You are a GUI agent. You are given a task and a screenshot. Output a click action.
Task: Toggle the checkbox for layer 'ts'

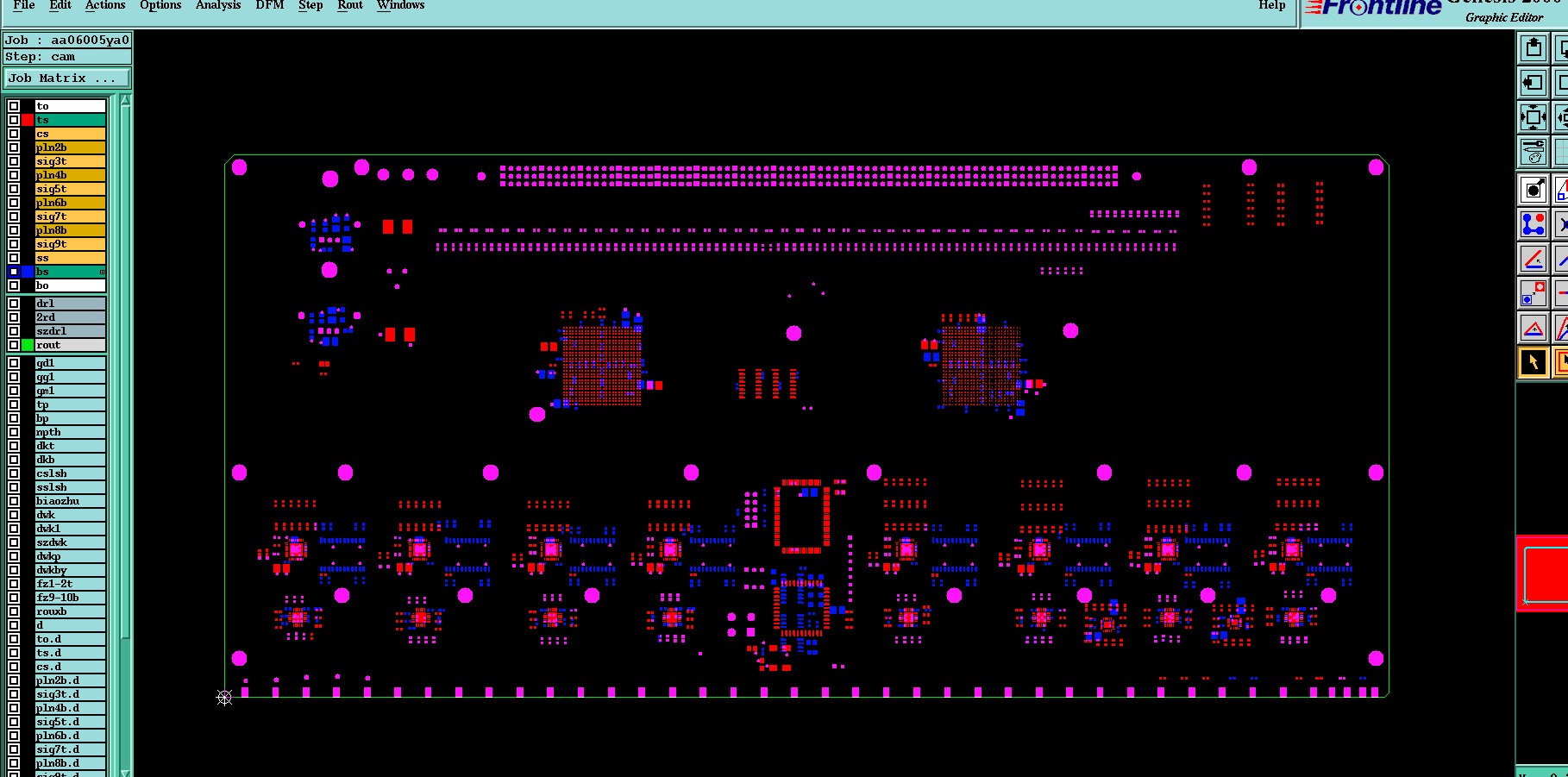(x=14, y=120)
